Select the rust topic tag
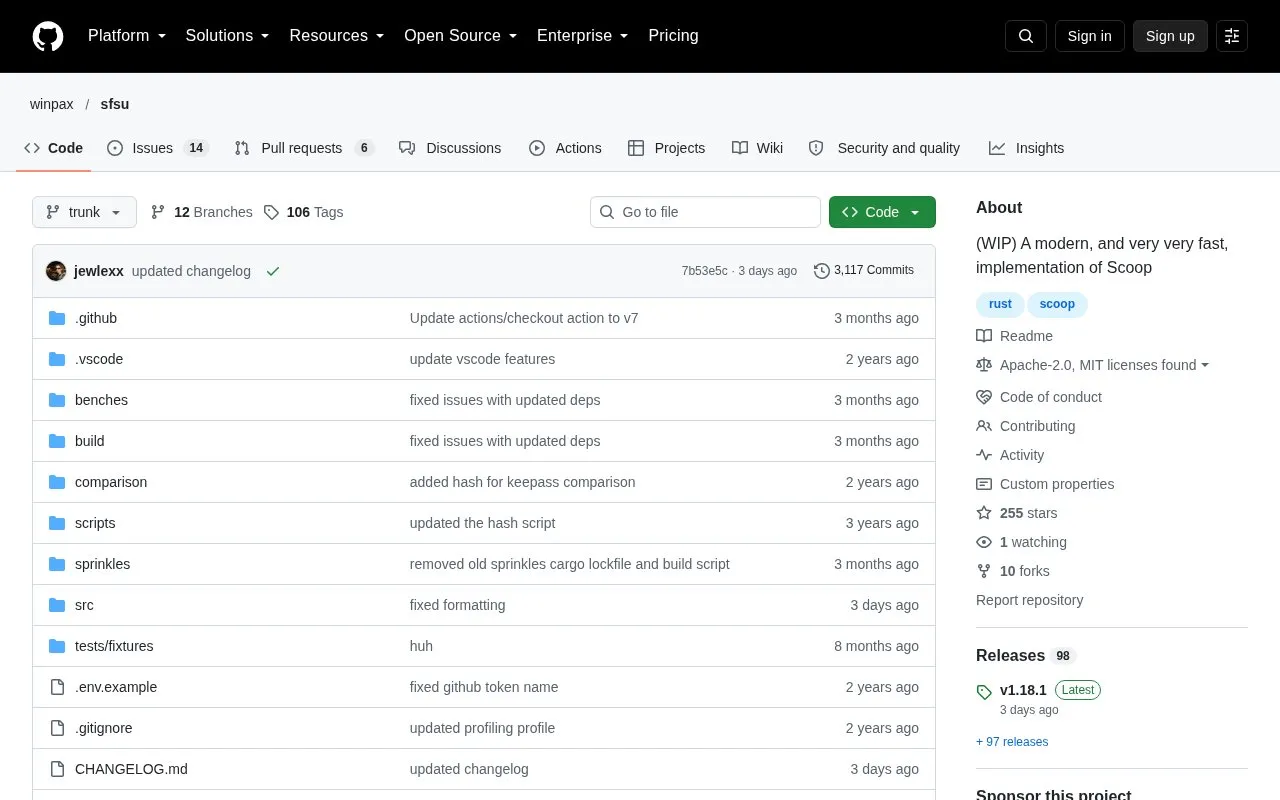Viewport: 1280px width, 800px height. (1000, 304)
